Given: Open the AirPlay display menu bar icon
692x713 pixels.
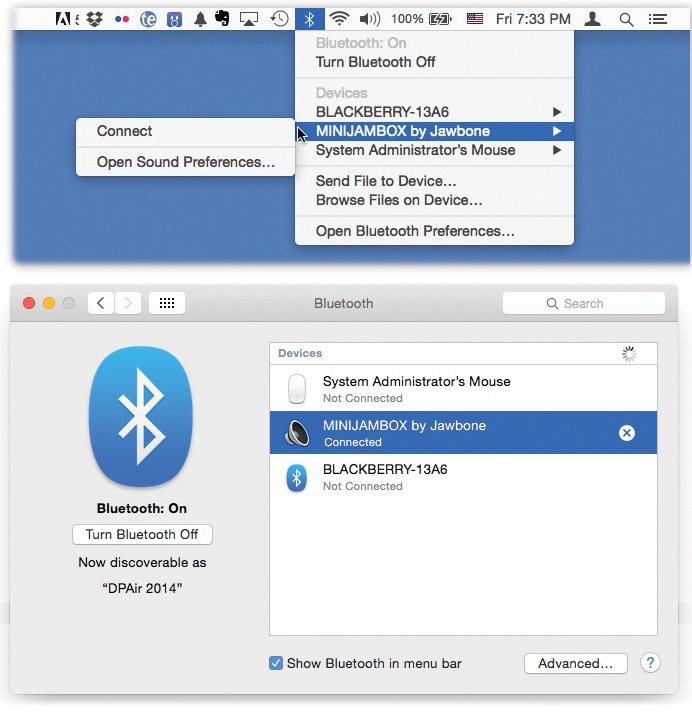Looking at the screenshot, I should click(x=248, y=19).
